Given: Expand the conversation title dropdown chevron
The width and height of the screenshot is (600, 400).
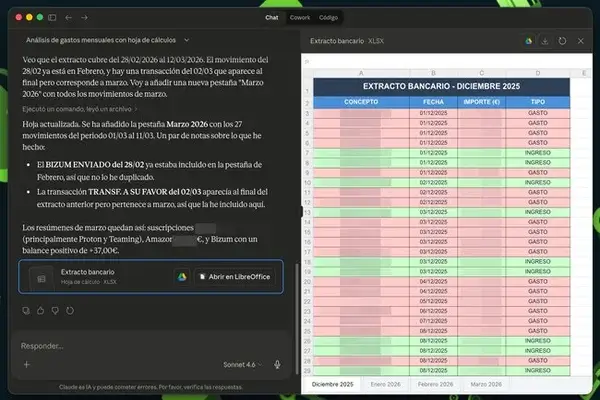Looking at the screenshot, I should pyautogui.click(x=186, y=40).
